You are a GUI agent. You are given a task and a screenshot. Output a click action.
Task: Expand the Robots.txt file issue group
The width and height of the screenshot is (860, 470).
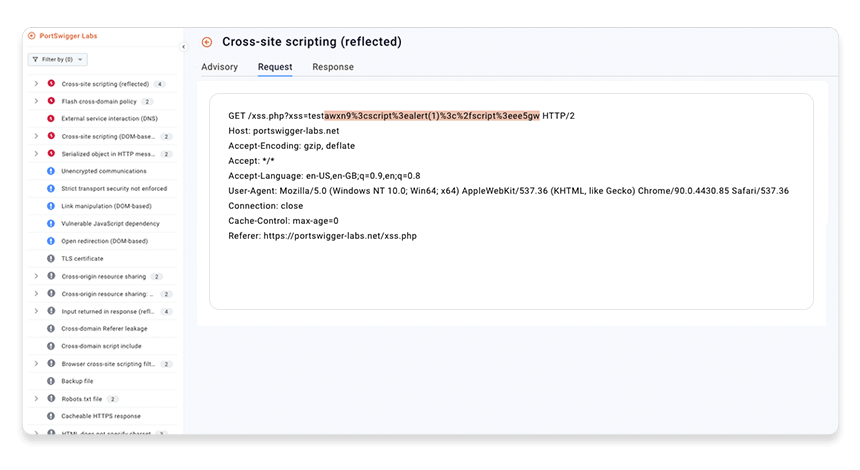(x=37, y=398)
